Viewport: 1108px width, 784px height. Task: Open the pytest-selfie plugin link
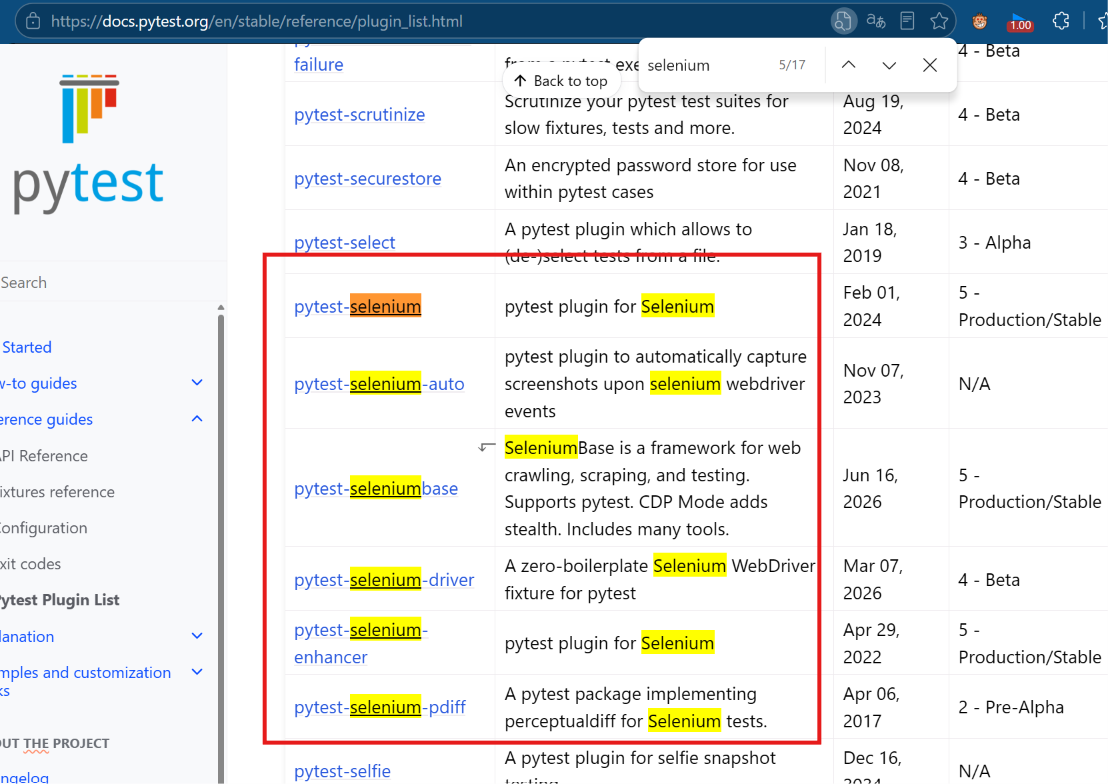pos(343,771)
